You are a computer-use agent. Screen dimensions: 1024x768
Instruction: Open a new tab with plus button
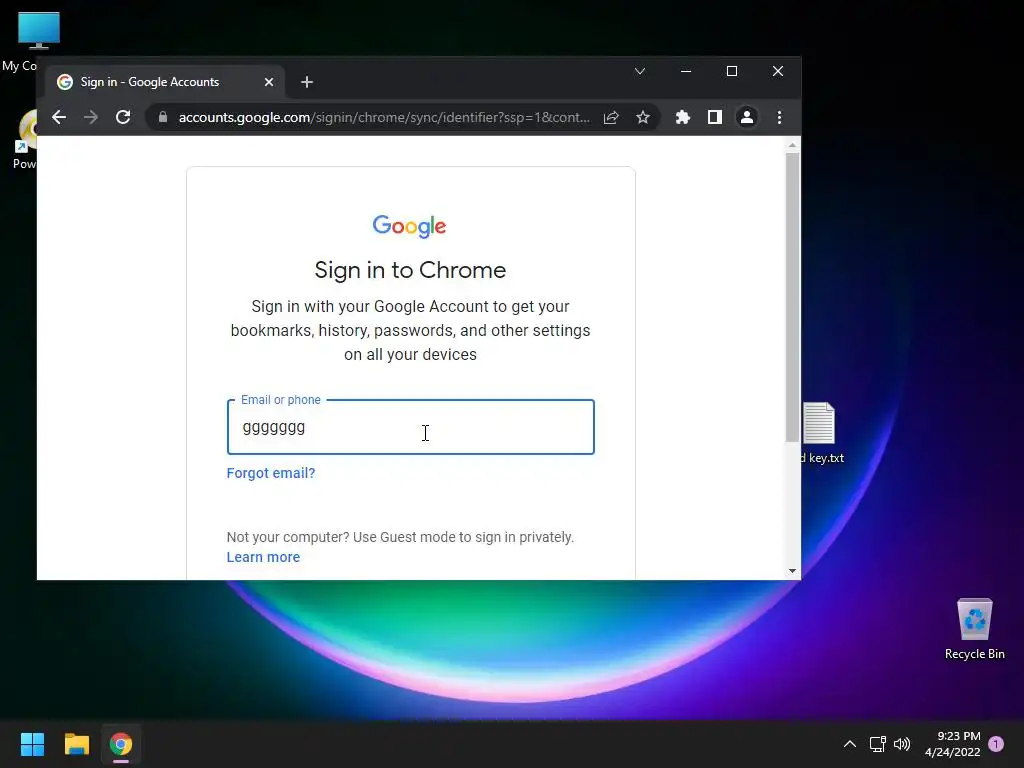307,82
